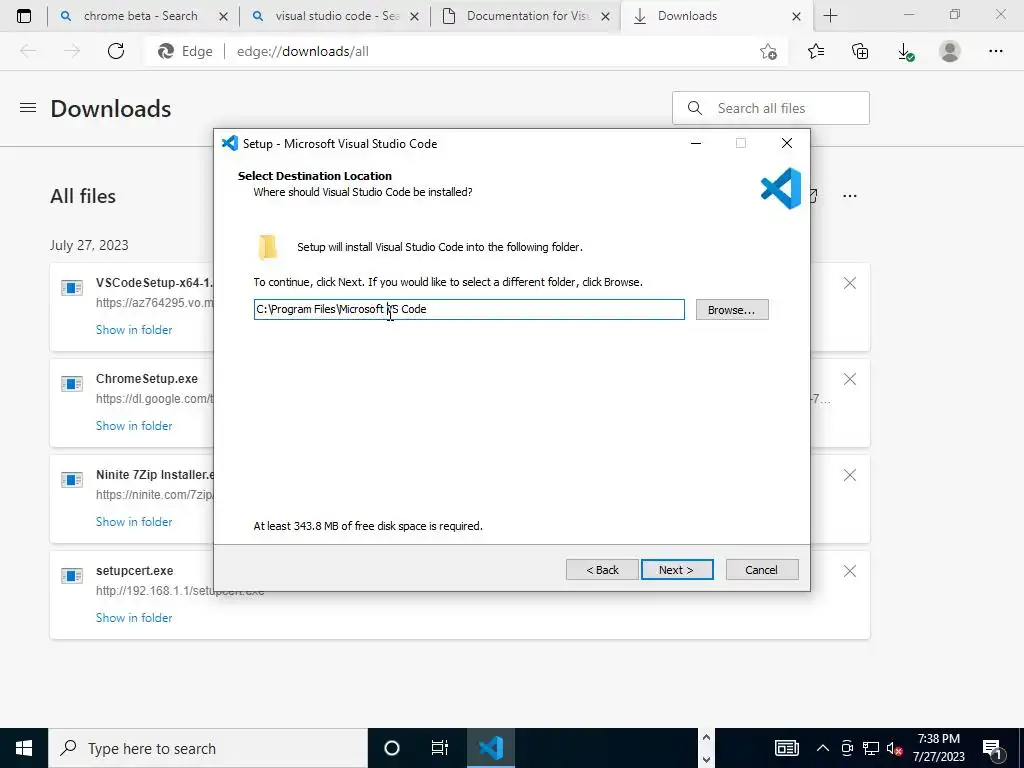The image size is (1024, 768).
Task: Show setupcert.exe in folder
Action: [134, 618]
